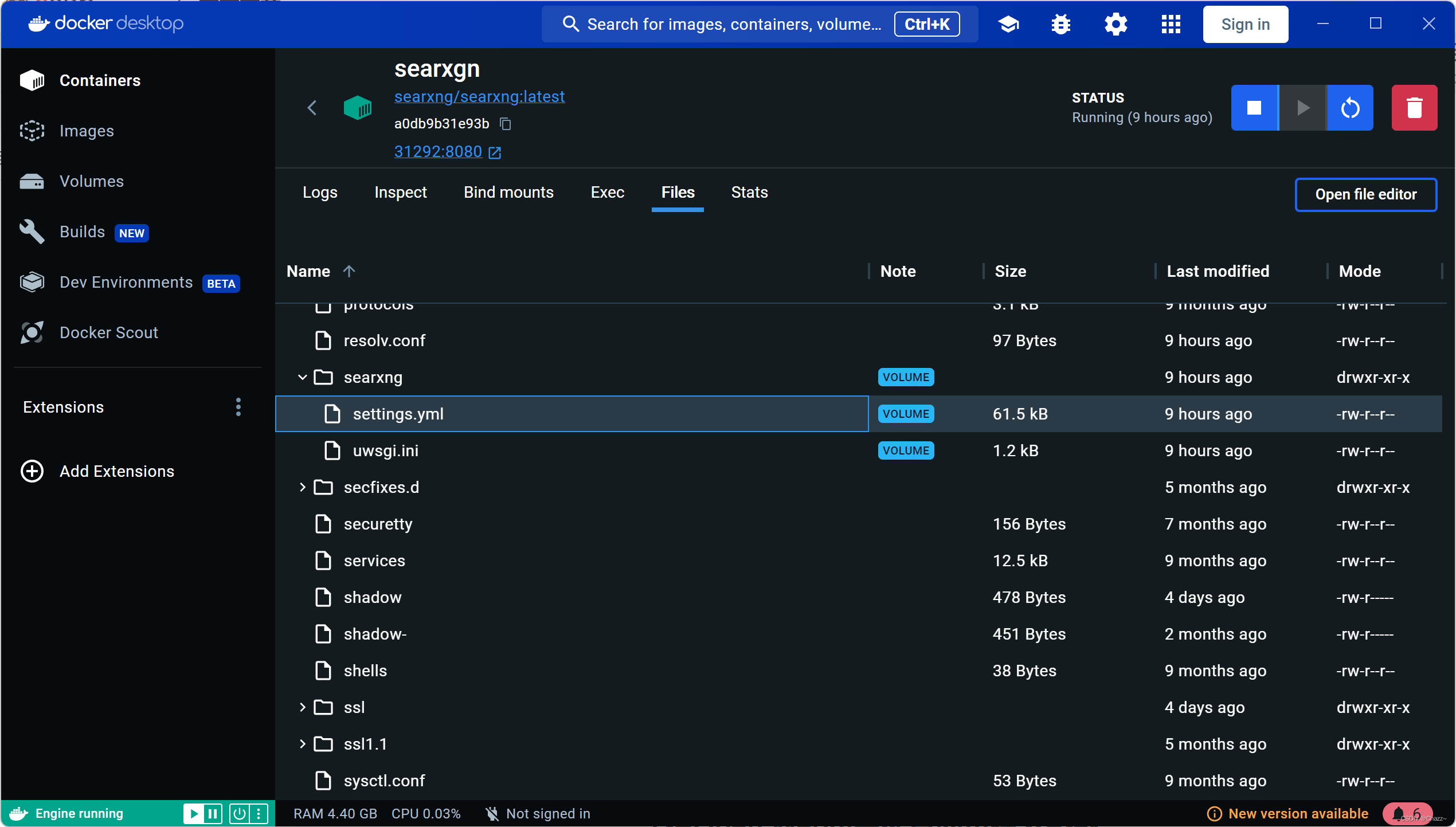Copy container ID a0db9b31e93b
Screen dimensions: 1456x827
pyautogui.click(x=505, y=124)
